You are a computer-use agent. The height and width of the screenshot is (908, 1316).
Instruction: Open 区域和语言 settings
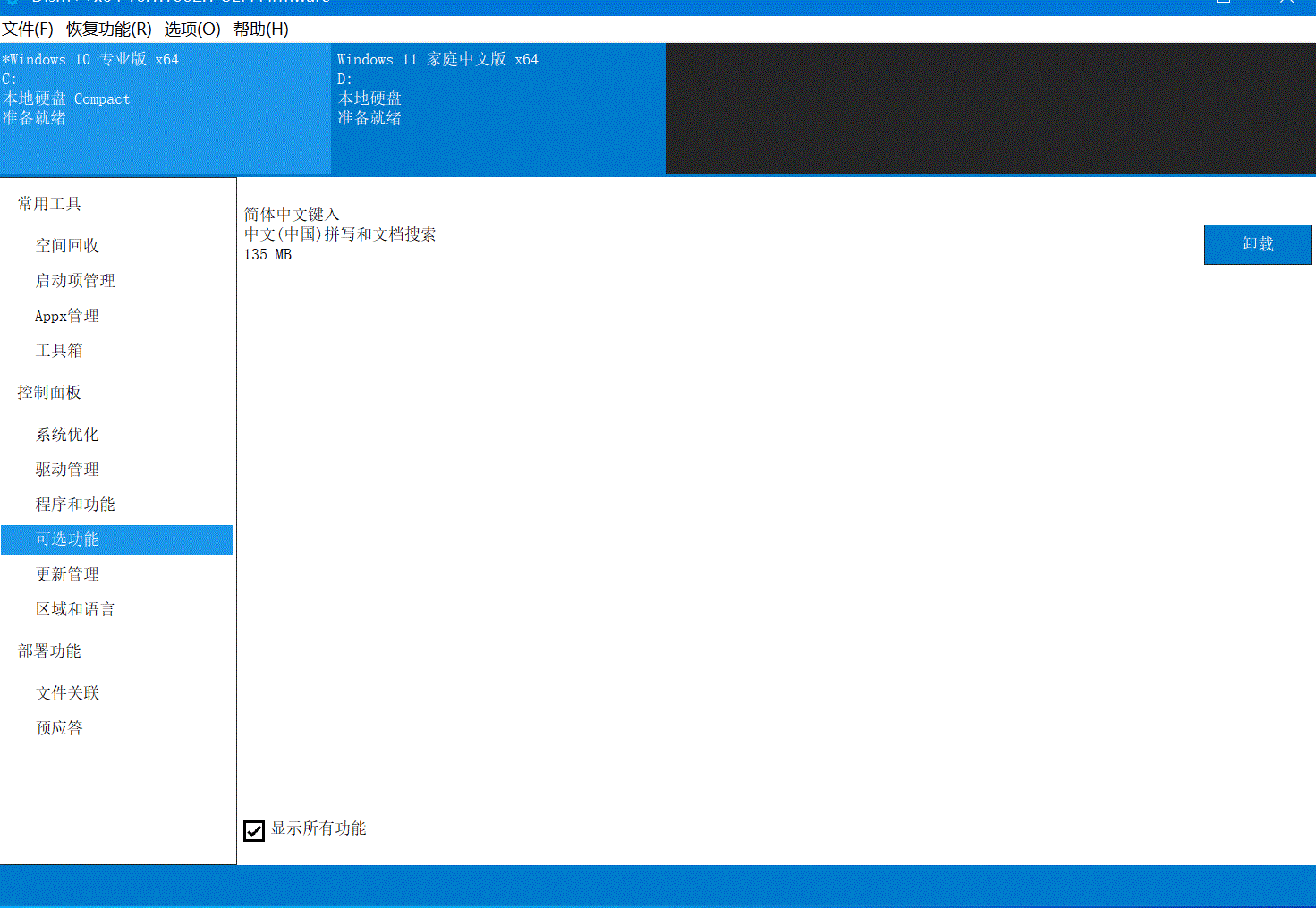click(x=75, y=609)
